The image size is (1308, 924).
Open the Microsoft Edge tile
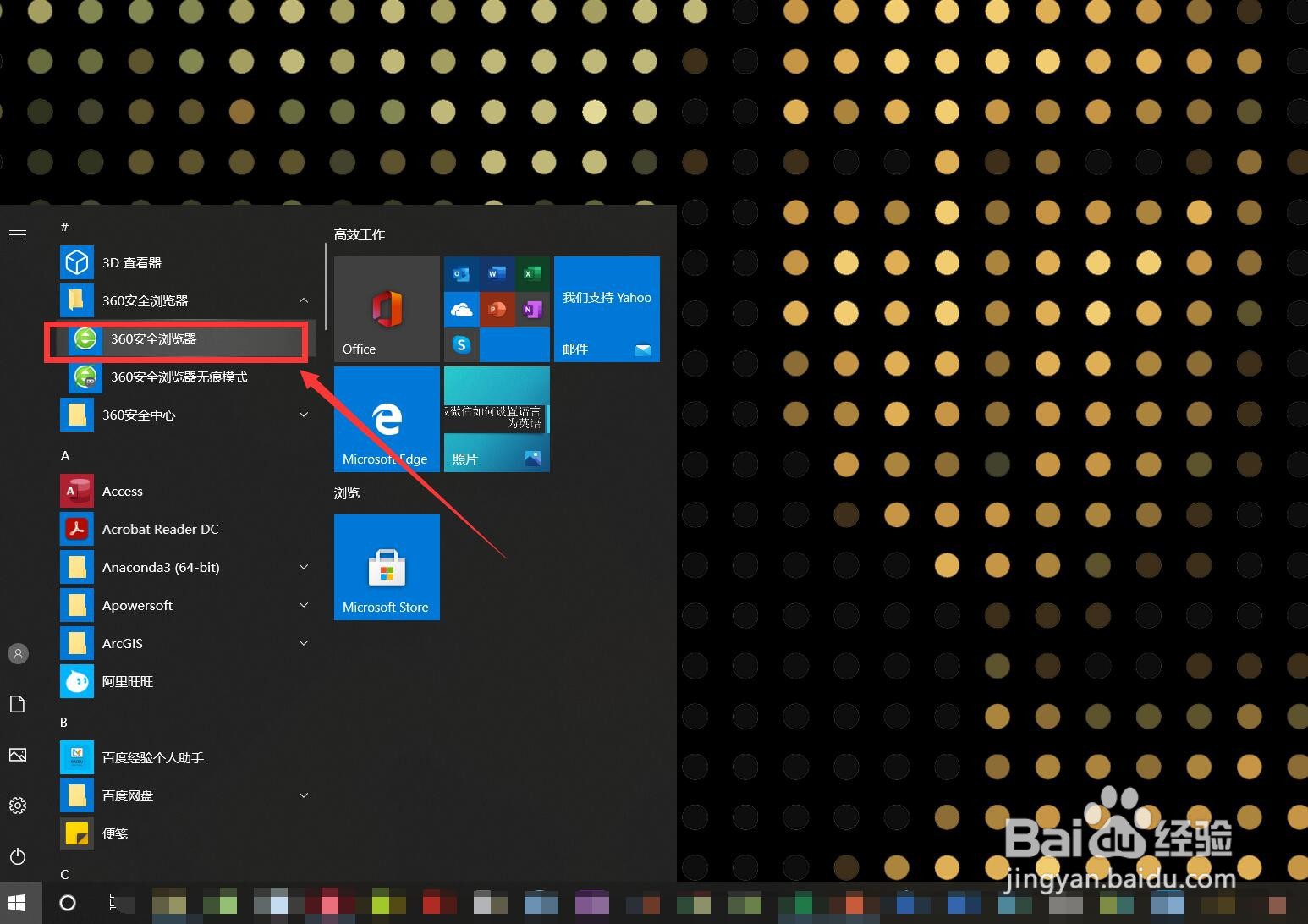387,419
